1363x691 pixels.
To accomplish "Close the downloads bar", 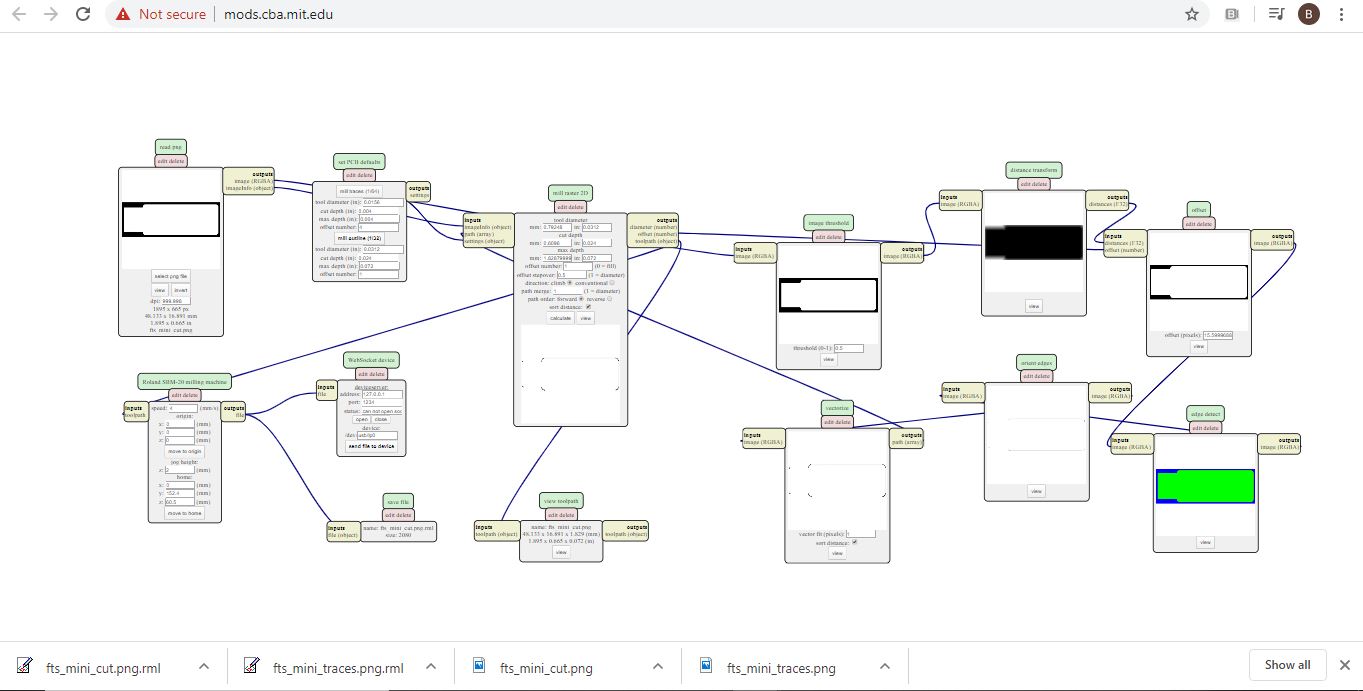I will (1344, 665).
